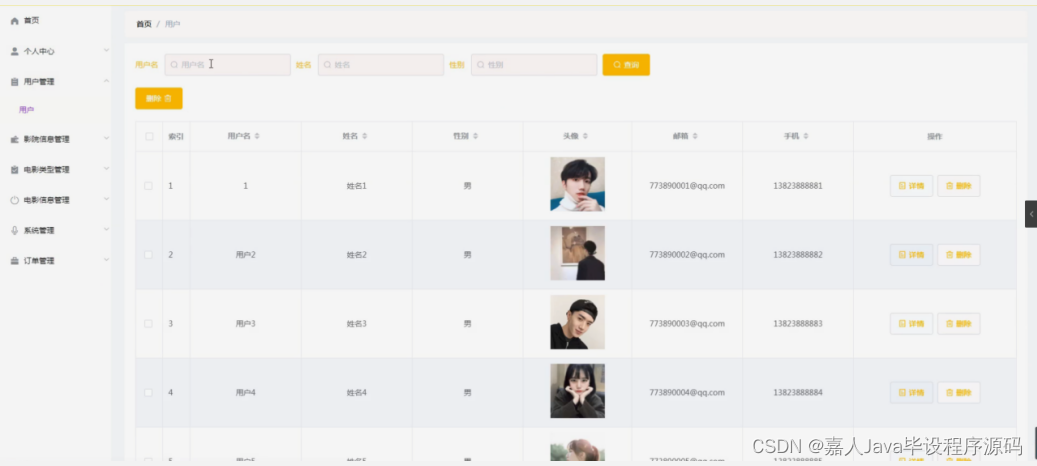The image size is (1037, 466).
Task: Open 详情 for row 用户4
Action: [x=911, y=393]
